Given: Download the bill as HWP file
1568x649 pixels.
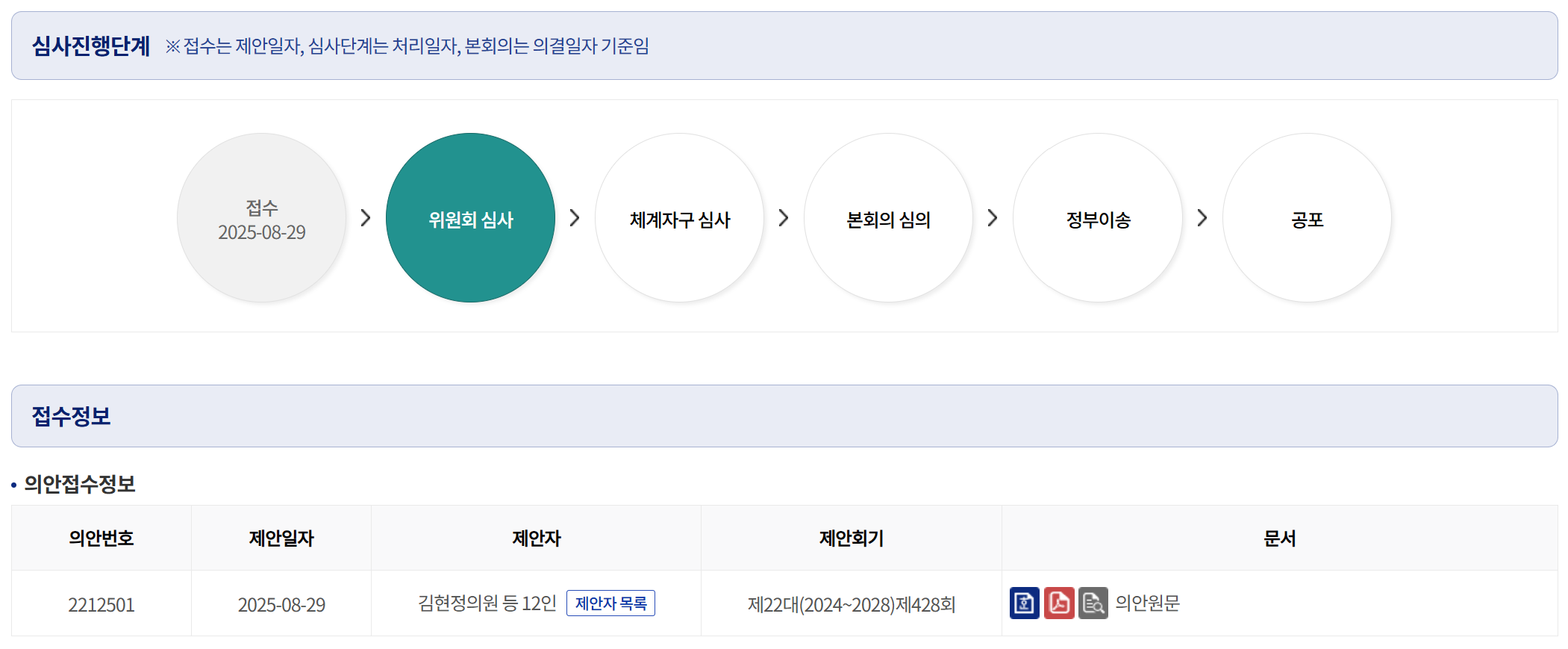Looking at the screenshot, I should coord(1024,603).
